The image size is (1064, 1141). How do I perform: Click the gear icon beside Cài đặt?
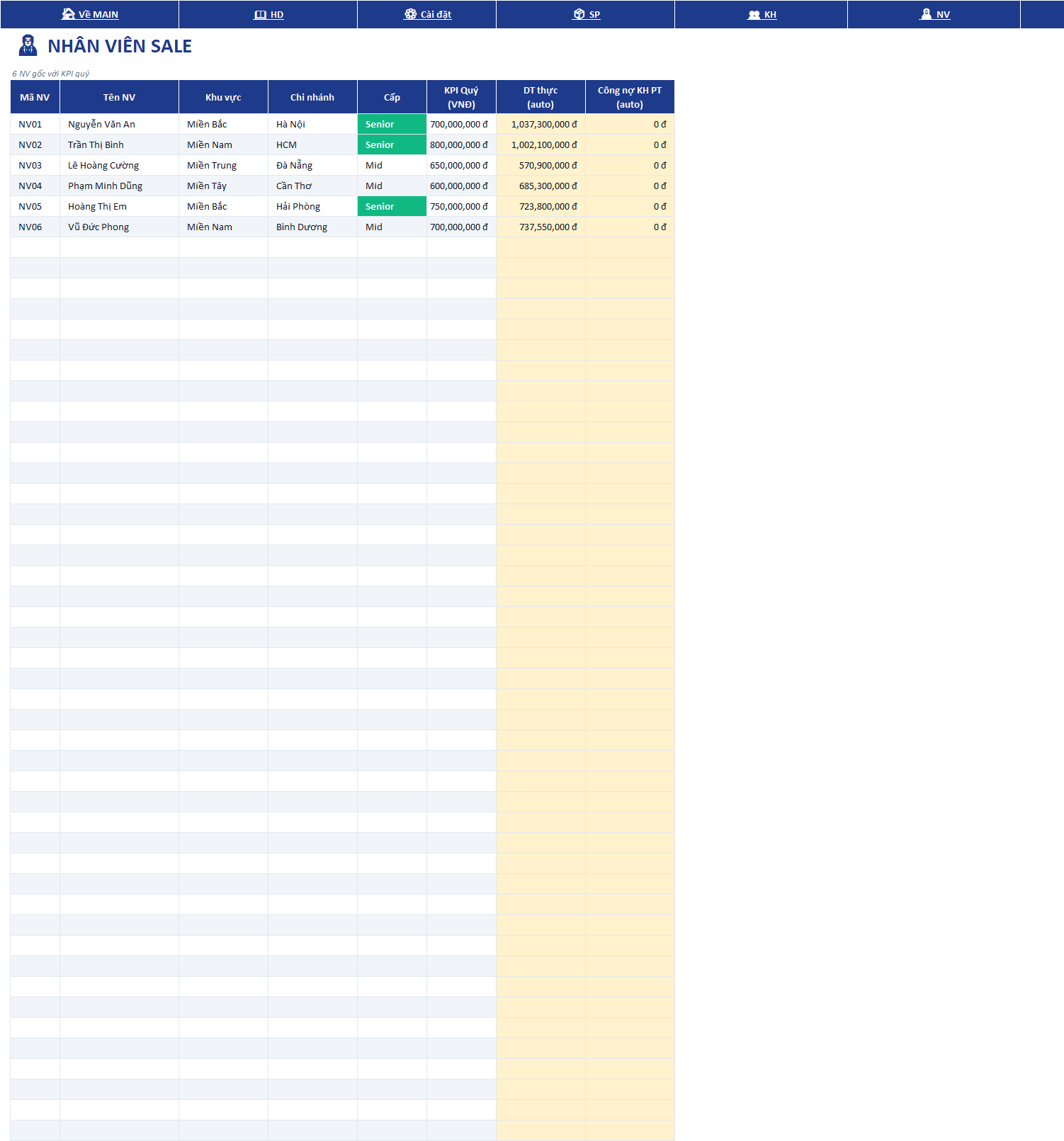(410, 13)
